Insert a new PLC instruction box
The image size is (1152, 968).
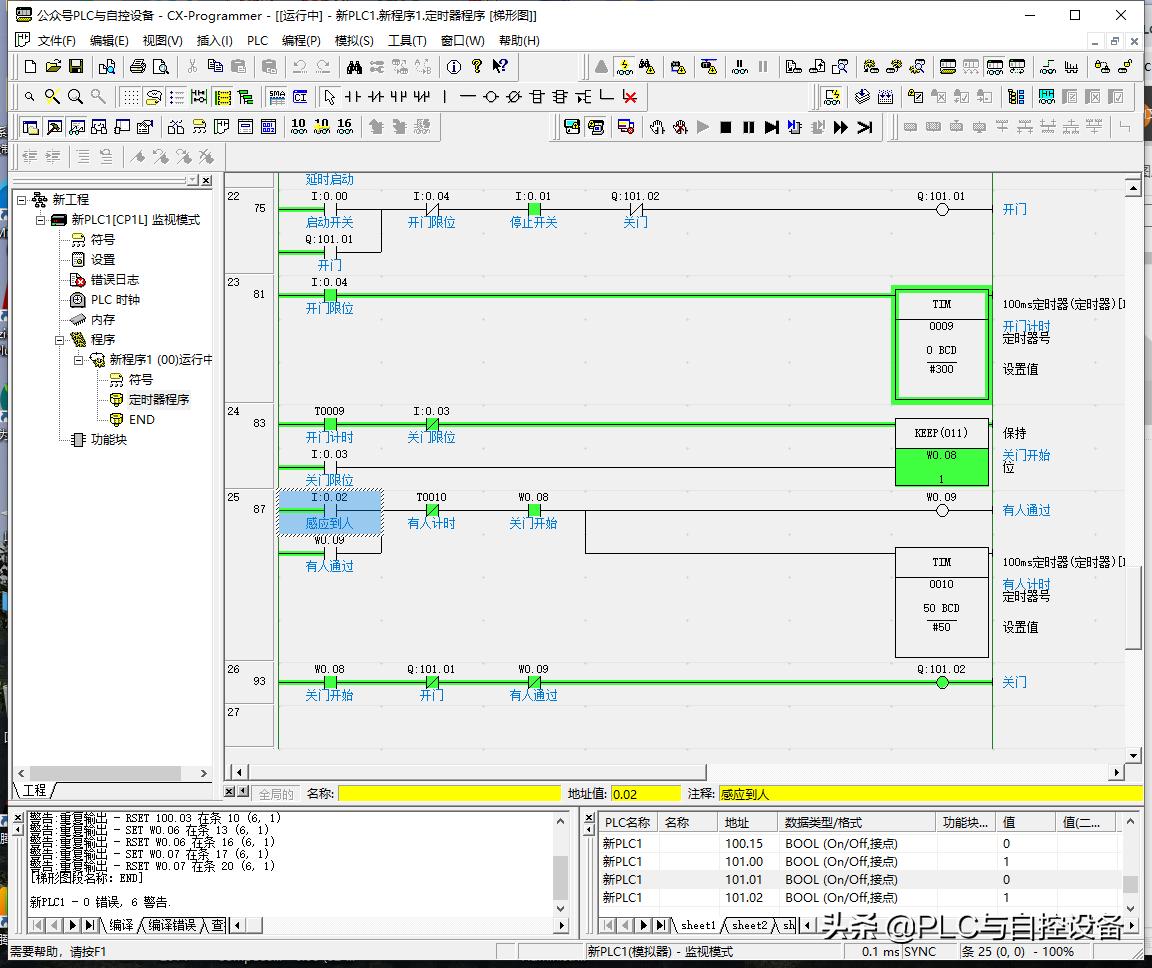pyautogui.click(x=537, y=96)
